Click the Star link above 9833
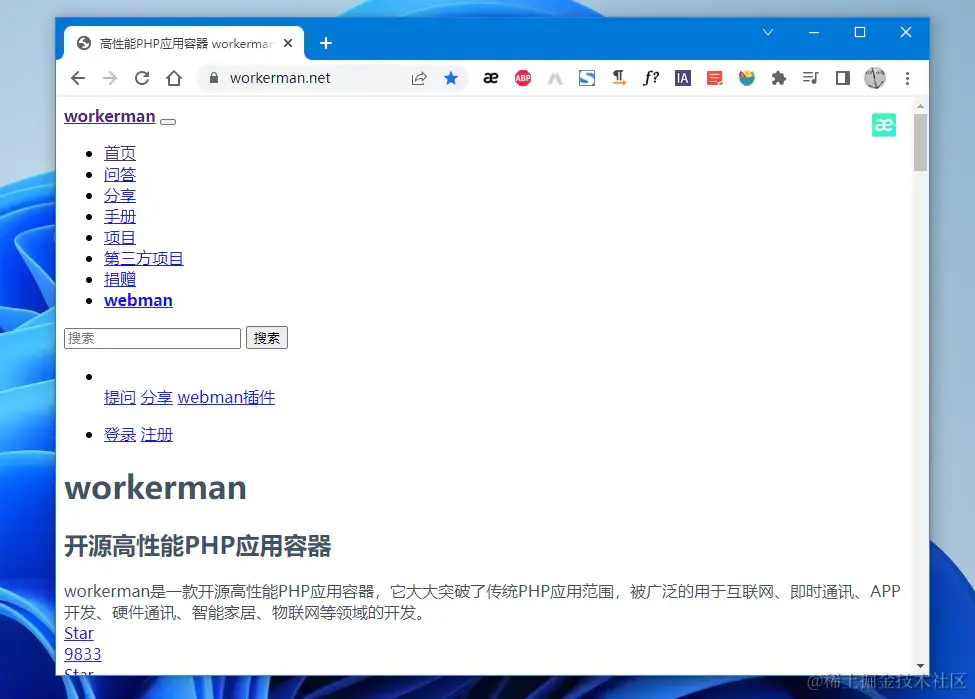Screen dimensions: 975x699 pos(78,633)
